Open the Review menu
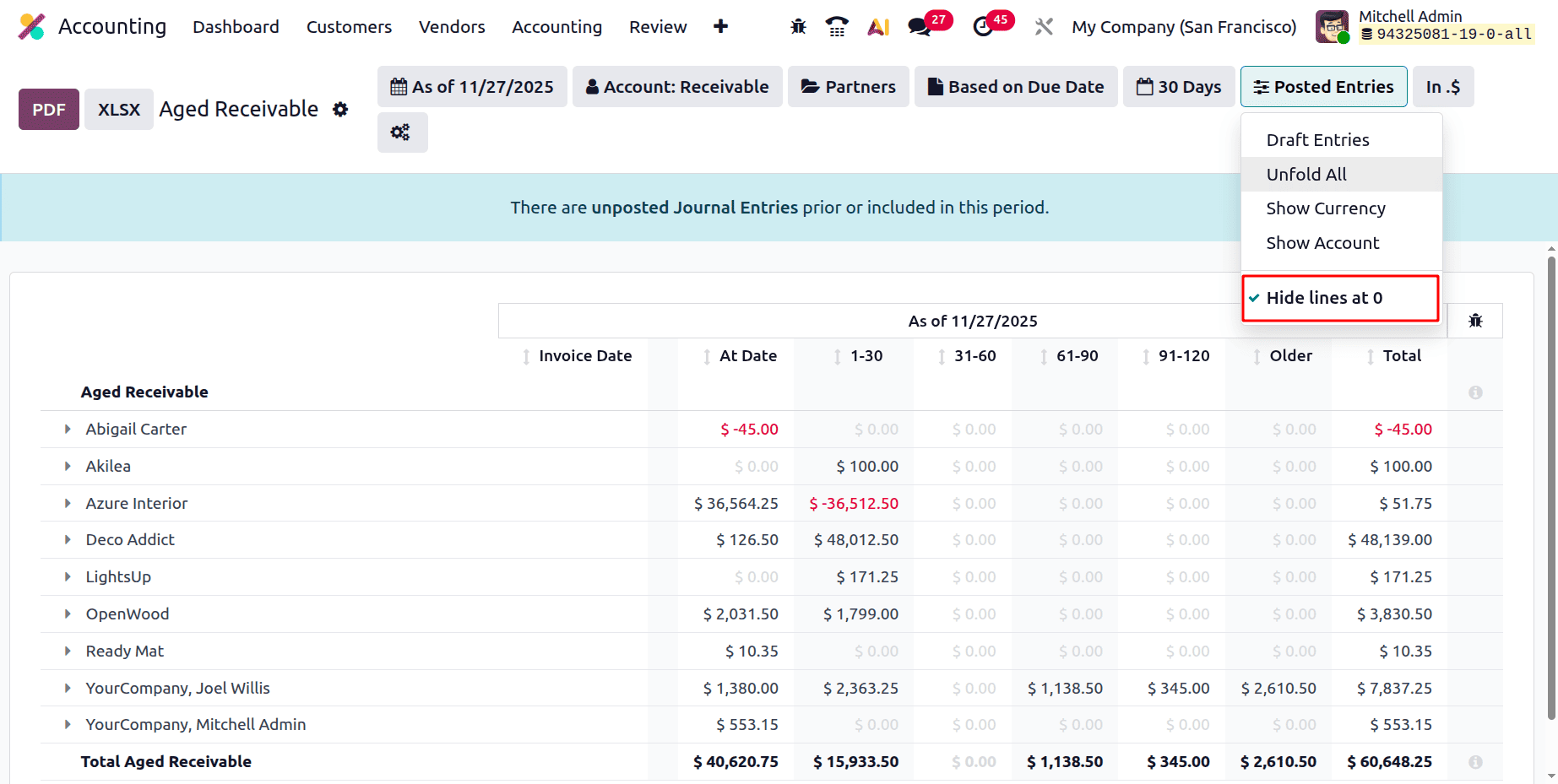The width and height of the screenshot is (1558, 784). pyautogui.click(x=658, y=27)
